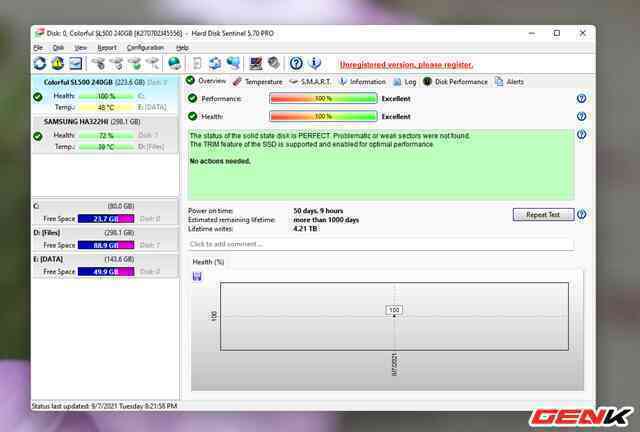
Task: Select the SAMSUNG HA322HI disk entry
Action: coord(105,134)
